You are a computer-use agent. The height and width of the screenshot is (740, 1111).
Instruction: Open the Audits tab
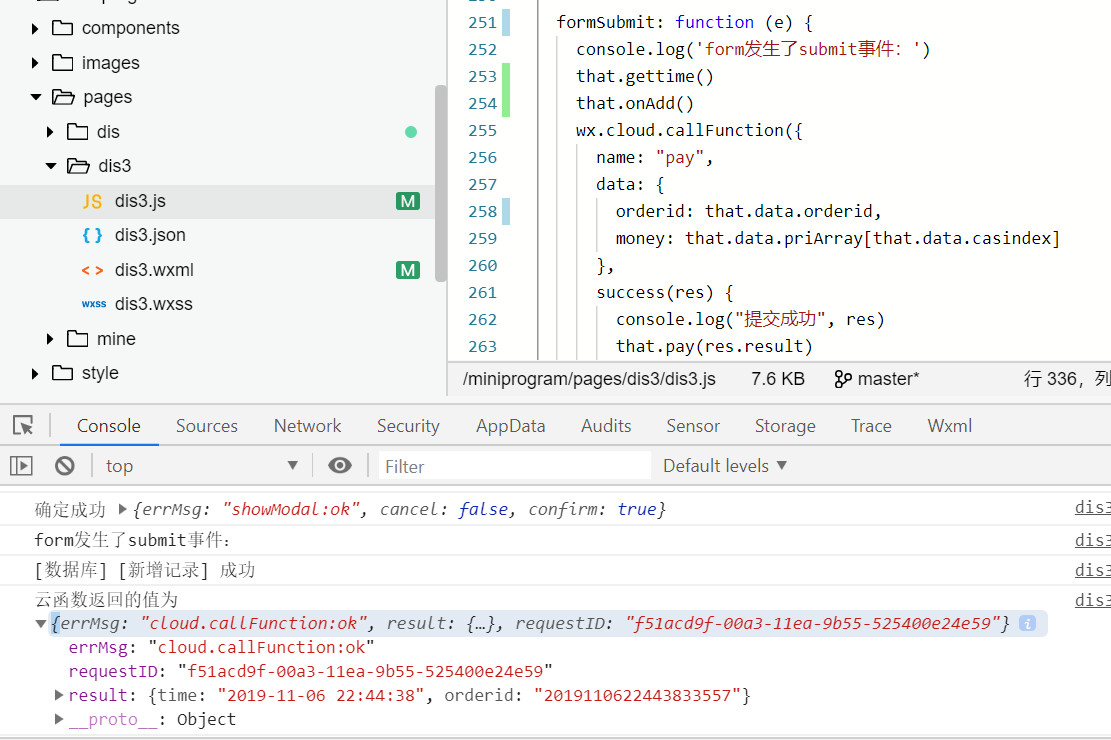pyautogui.click(x=606, y=426)
